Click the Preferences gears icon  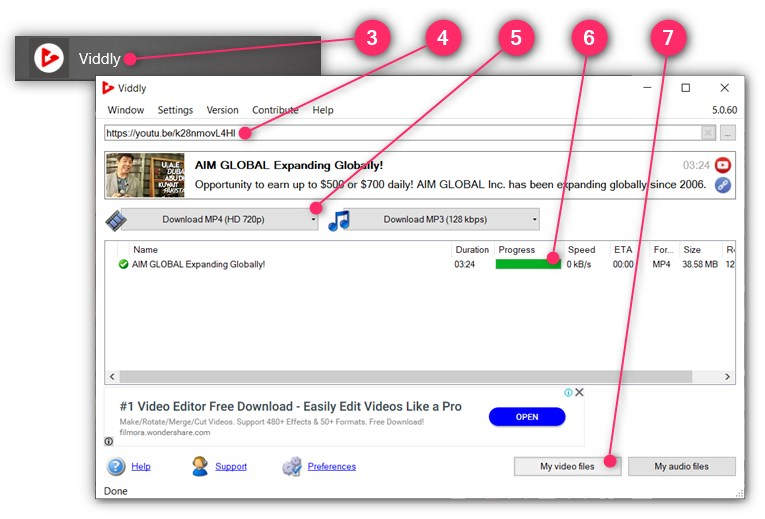tap(292, 466)
